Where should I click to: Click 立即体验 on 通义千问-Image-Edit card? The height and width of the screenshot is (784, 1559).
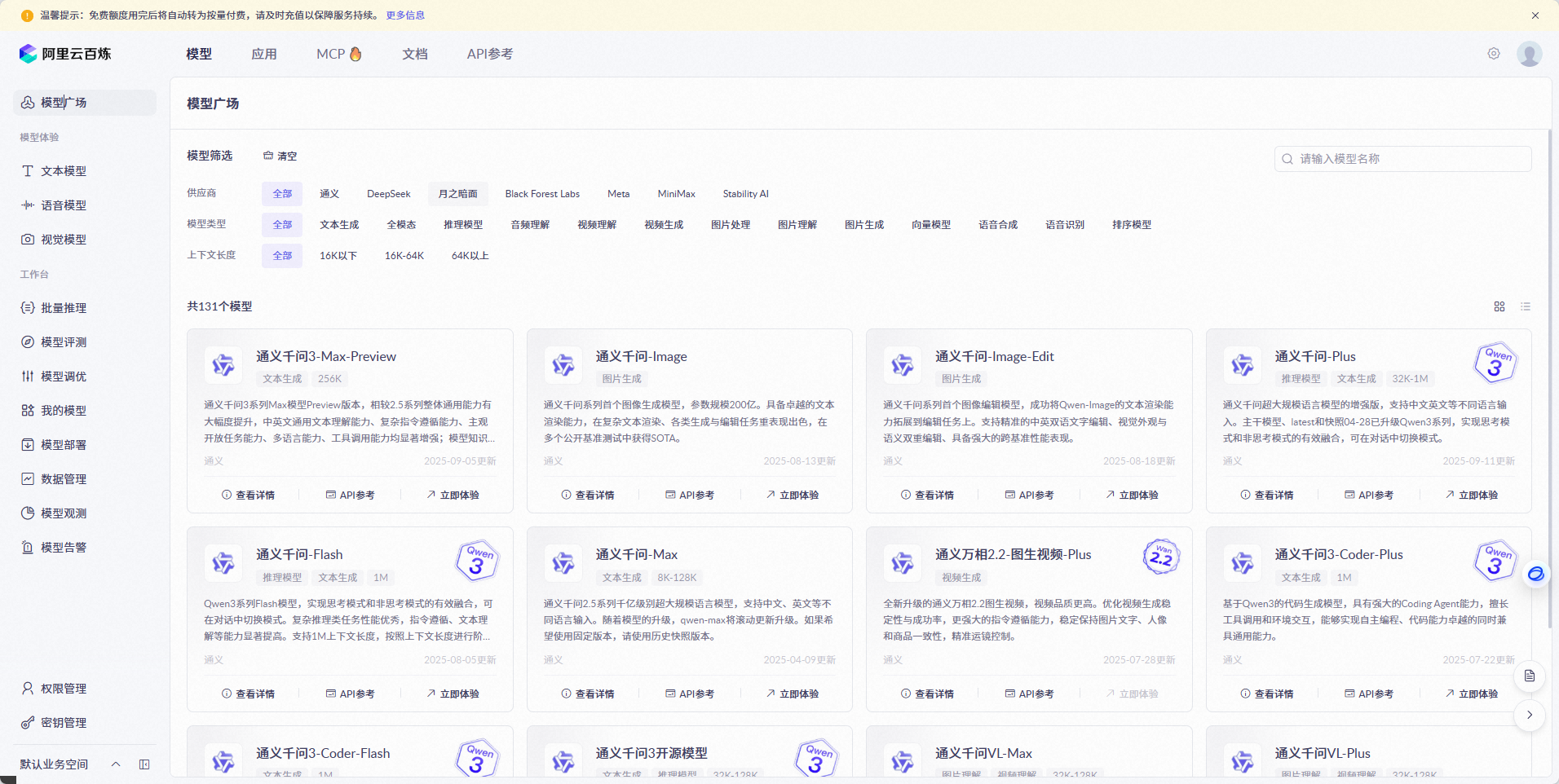tap(1132, 496)
